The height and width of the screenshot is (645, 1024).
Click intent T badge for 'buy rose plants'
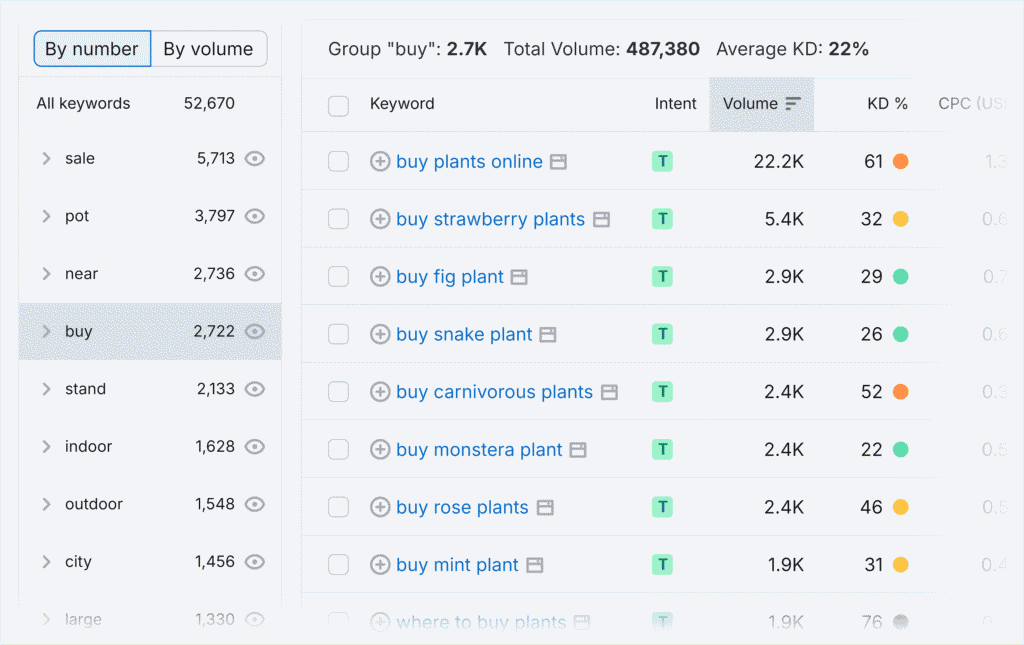[662, 507]
